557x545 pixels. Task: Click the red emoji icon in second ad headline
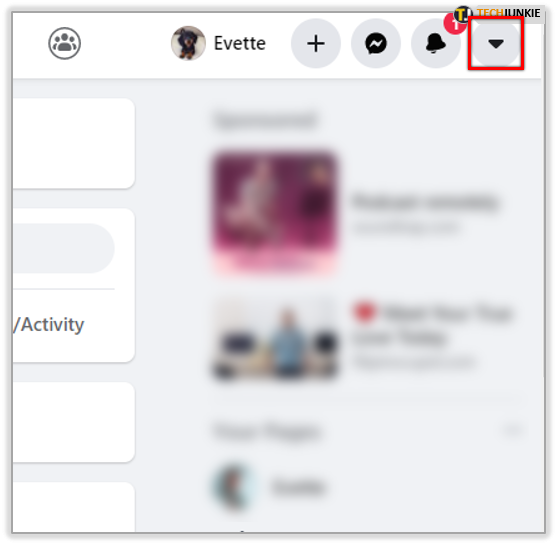(364, 312)
